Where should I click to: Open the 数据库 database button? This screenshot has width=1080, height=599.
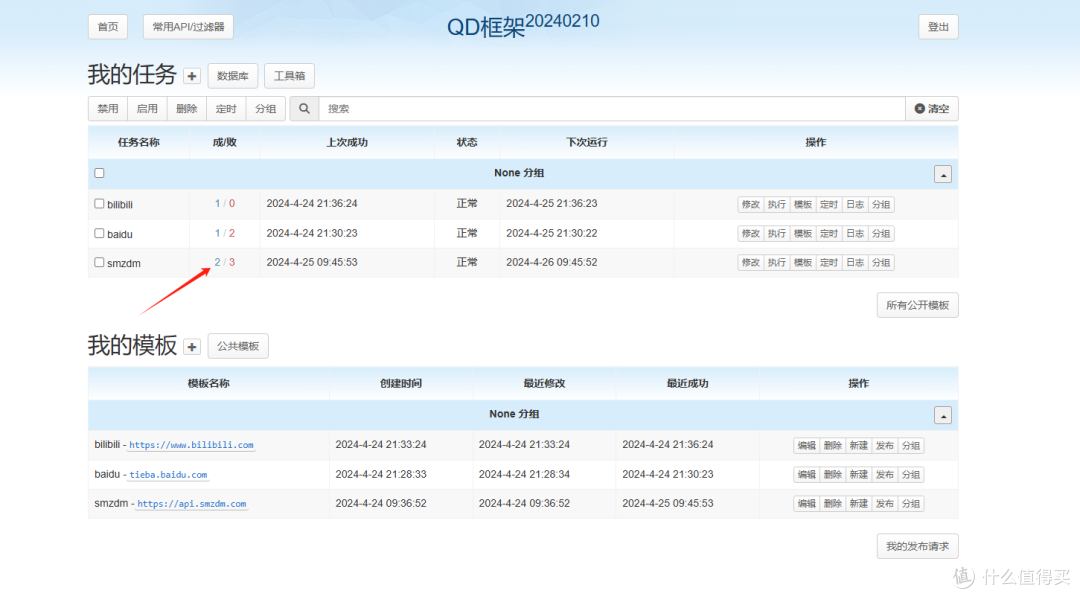click(x=233, y=76)
